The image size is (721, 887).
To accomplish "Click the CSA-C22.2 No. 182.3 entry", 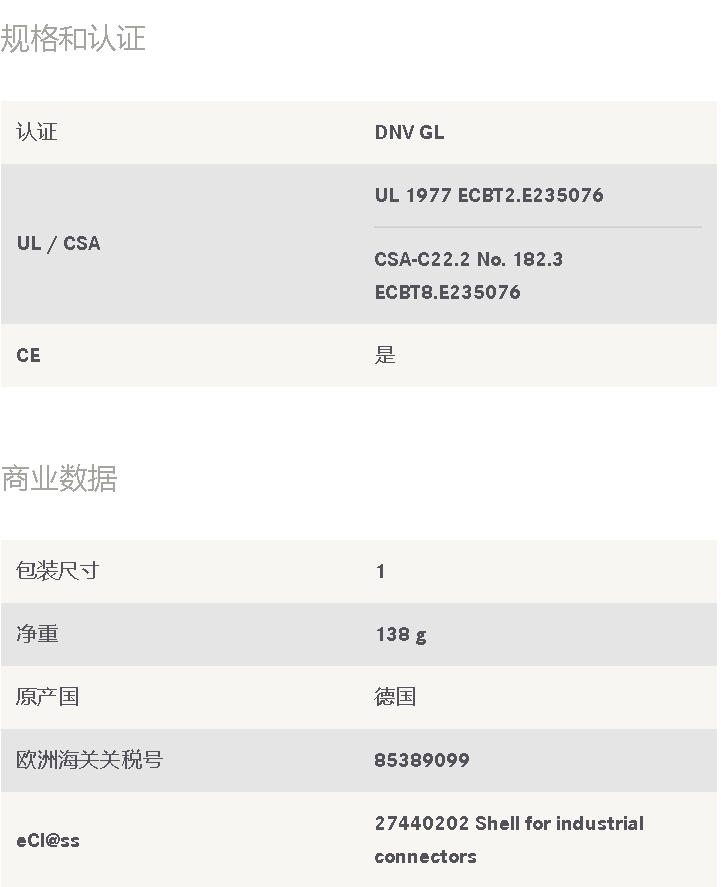I will (468, 259).
